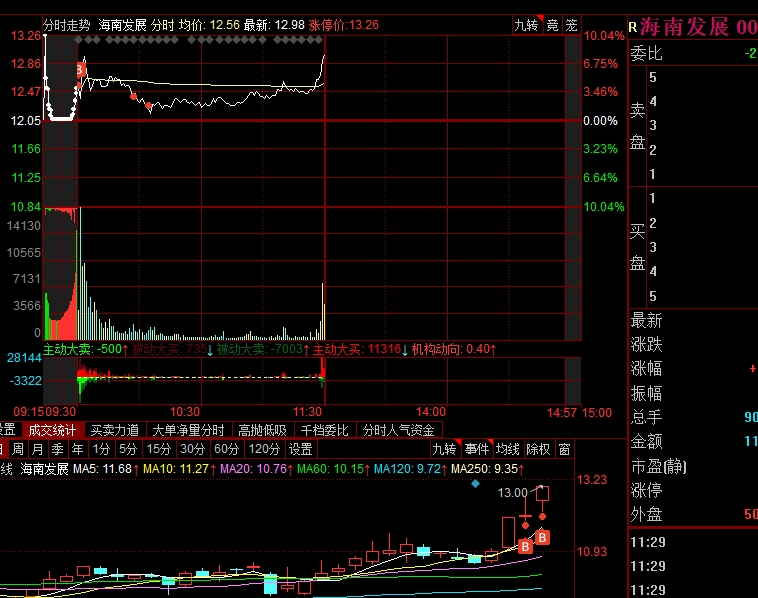This screenshot has height=598, width=758.
Task: Click the 分时走势 title label
Action: pyautogui.click(x=67, y=25)
